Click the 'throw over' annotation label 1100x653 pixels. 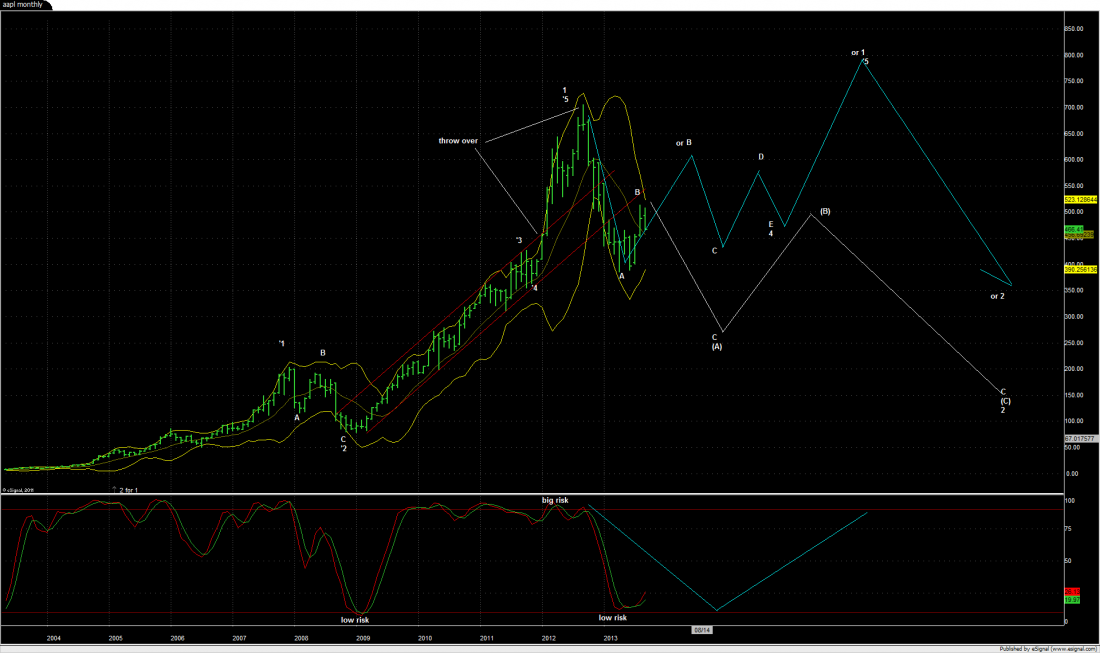pyautogui.click(x=458, y=141)
